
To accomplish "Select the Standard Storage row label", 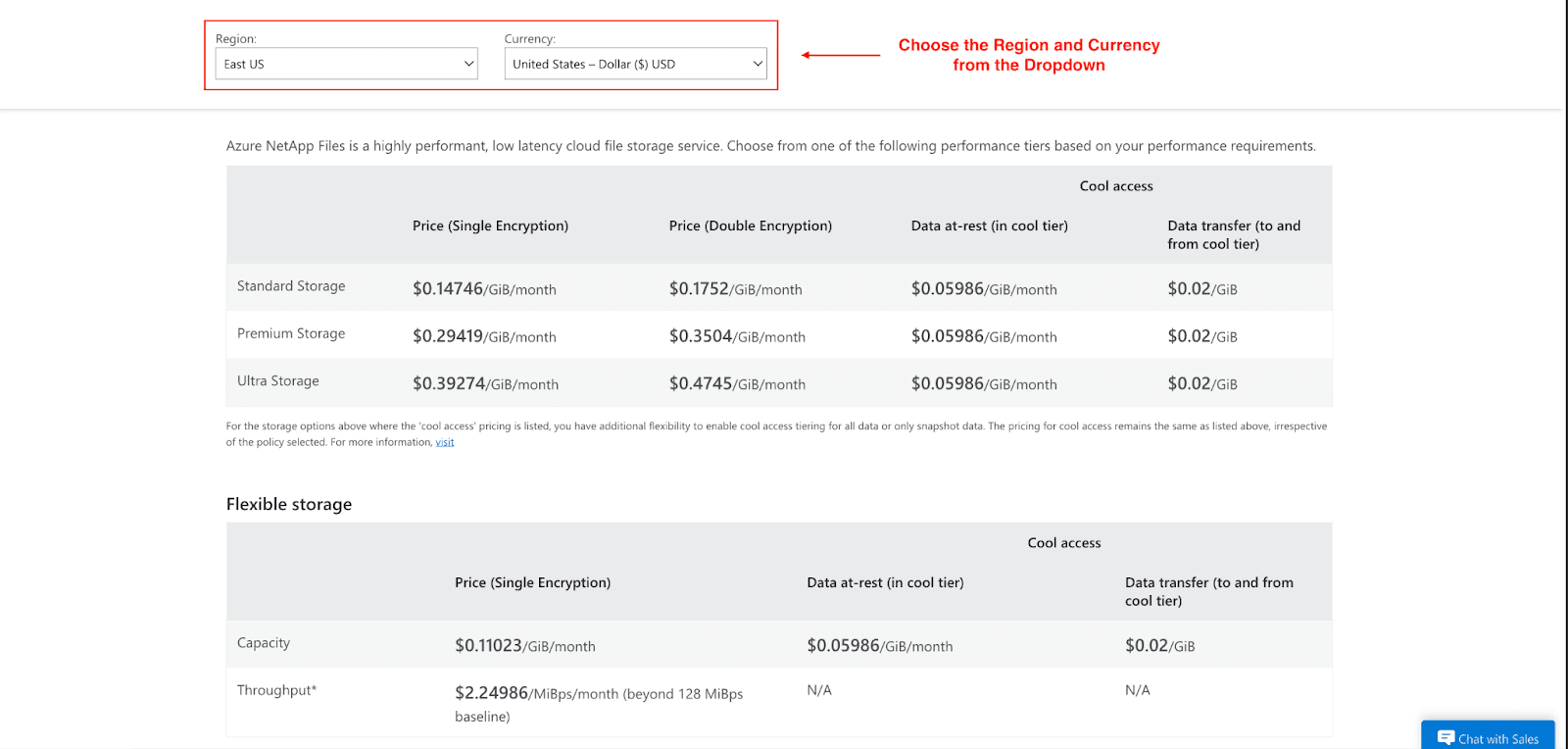I will point(291,286).
